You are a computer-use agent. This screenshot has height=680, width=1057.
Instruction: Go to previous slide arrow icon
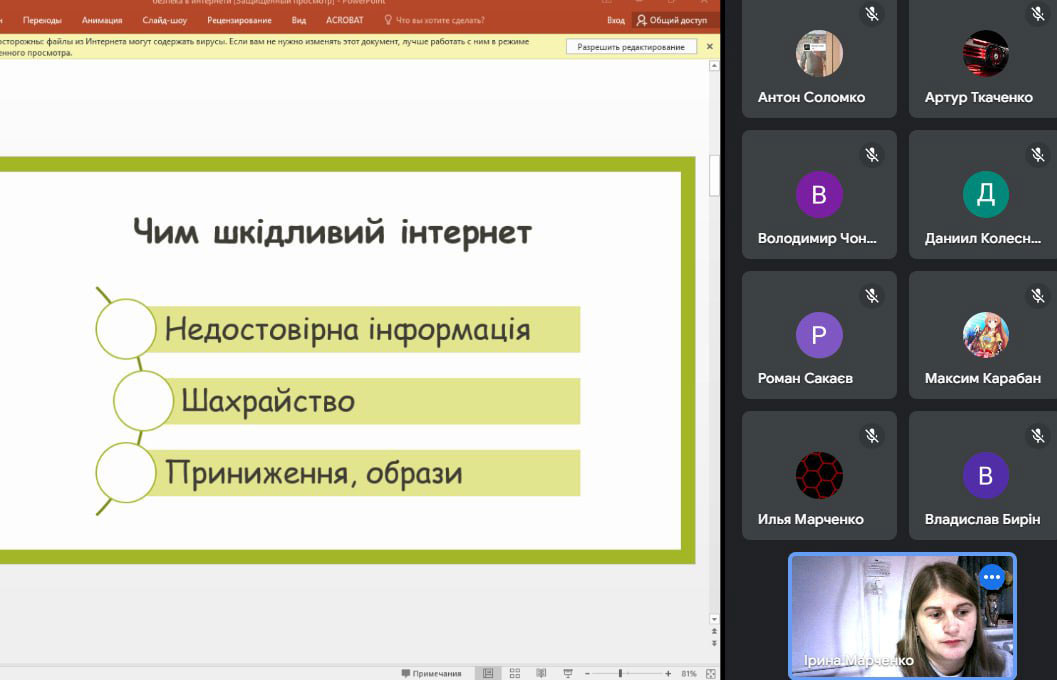pyautogui.click(x=714, y=631)
